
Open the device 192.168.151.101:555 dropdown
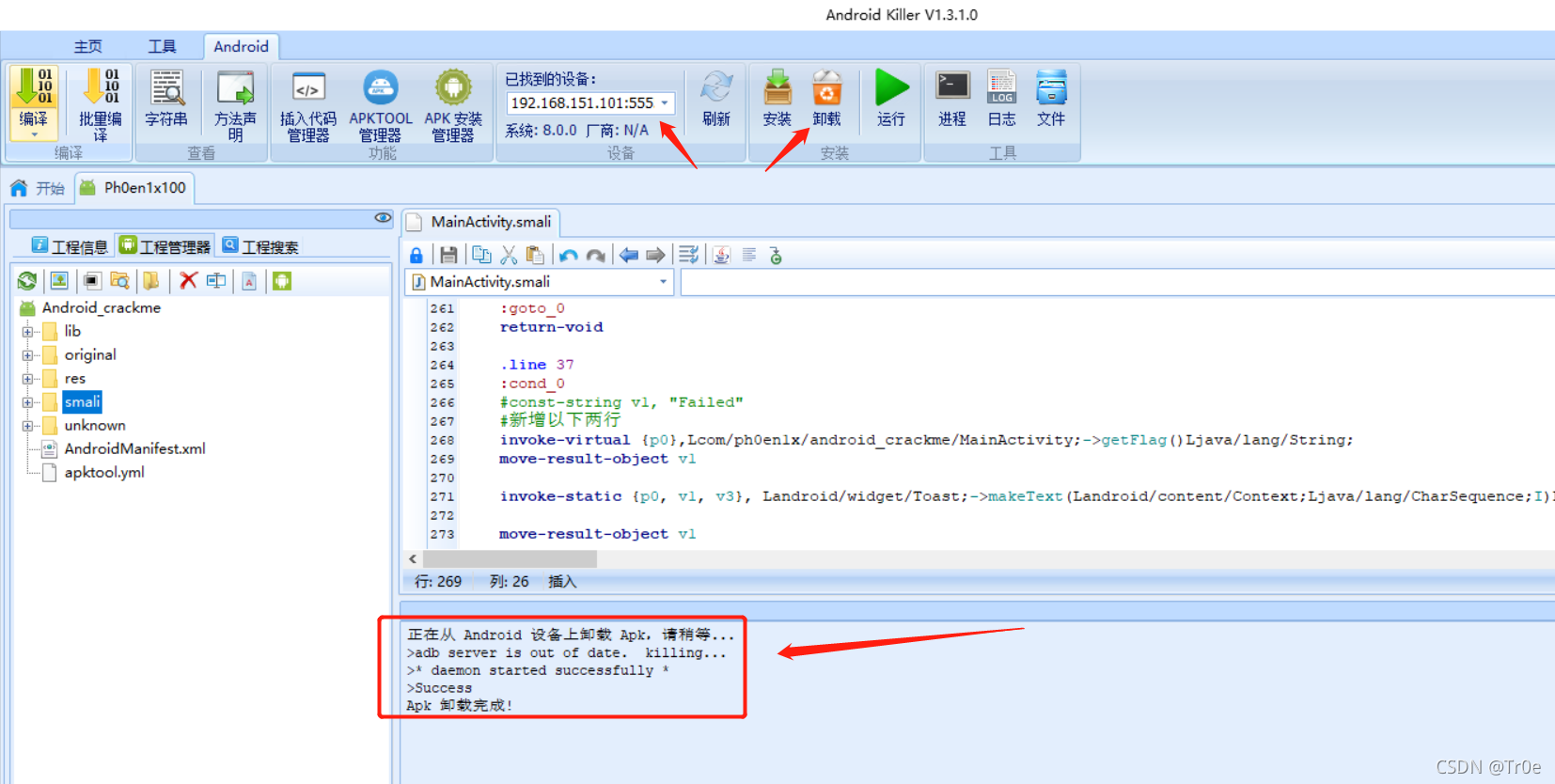point(665,102)
